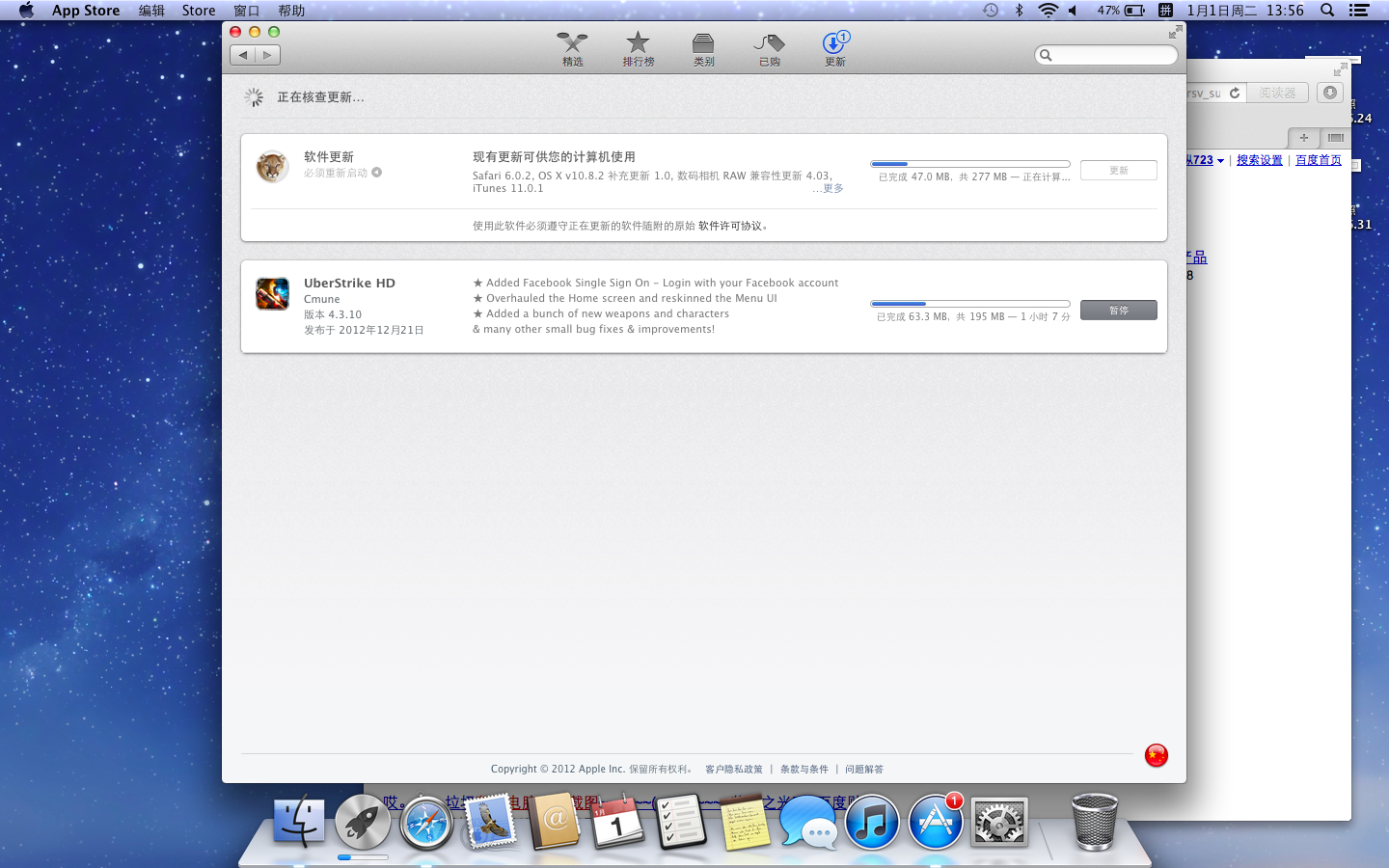The image size is (1389, 868).
Task: Switch to the Categories (类别) section
Action: click(703, 48)
